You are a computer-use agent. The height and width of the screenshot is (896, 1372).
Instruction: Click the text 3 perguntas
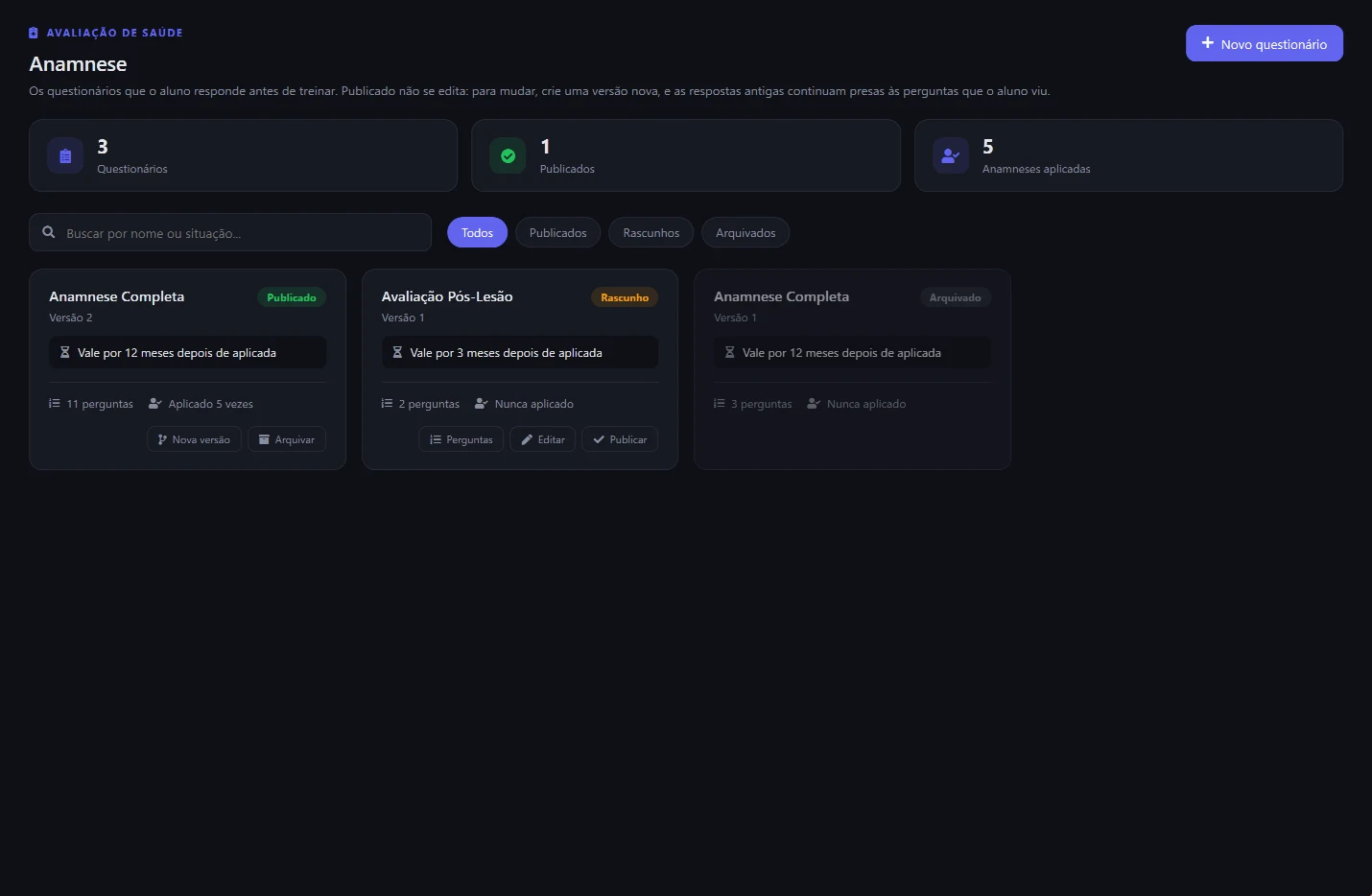[762, 404]
